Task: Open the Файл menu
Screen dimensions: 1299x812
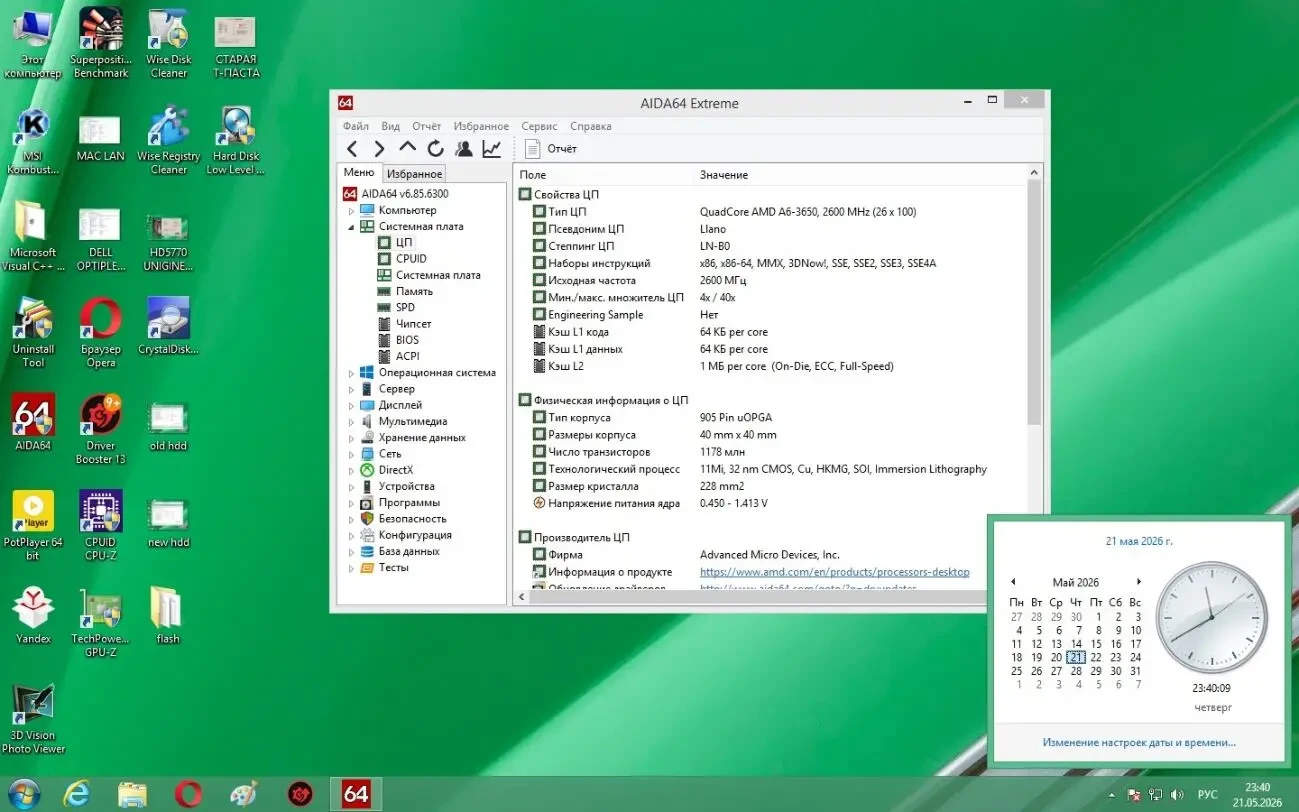Action: click(355, 126)
